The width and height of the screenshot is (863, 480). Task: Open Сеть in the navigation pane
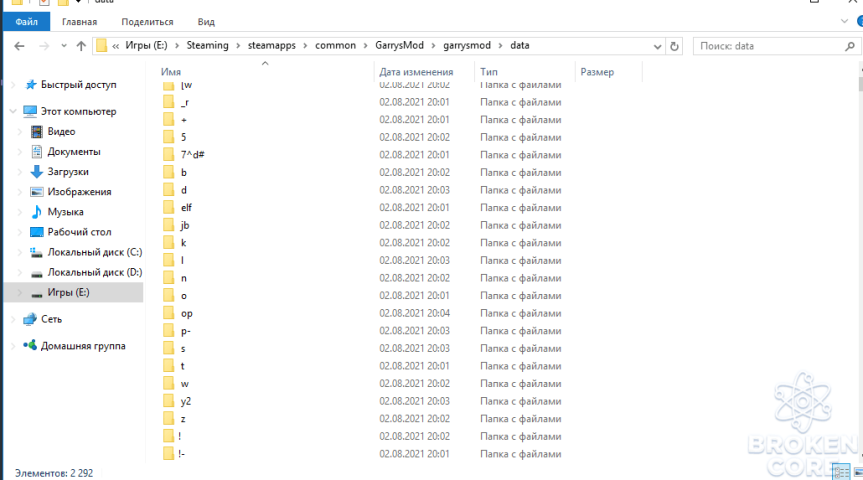(x=51, y=319)
